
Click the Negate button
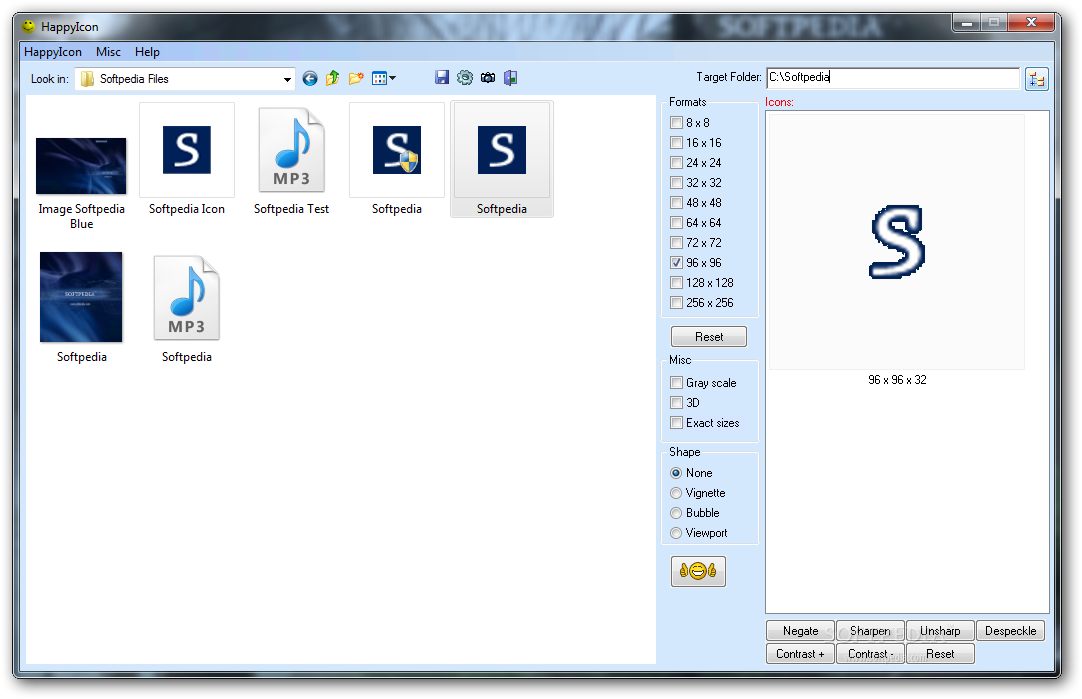(800, 631)
